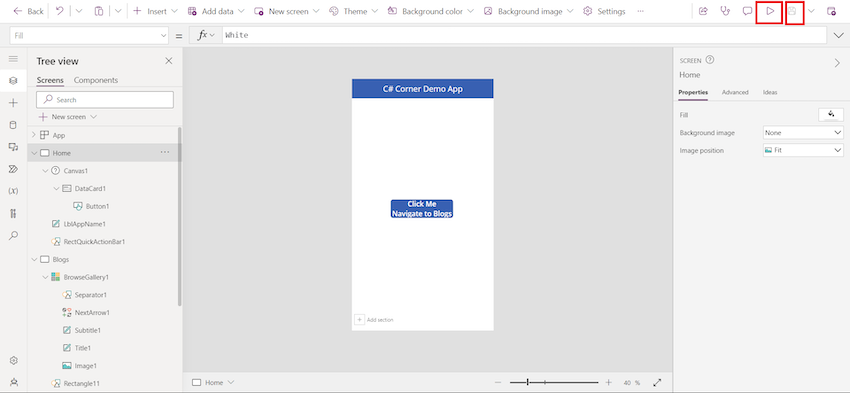The height and width of the screenshot is (393, 850).
Task: Click the Publish icon
Action: click(x=831, y=11)
